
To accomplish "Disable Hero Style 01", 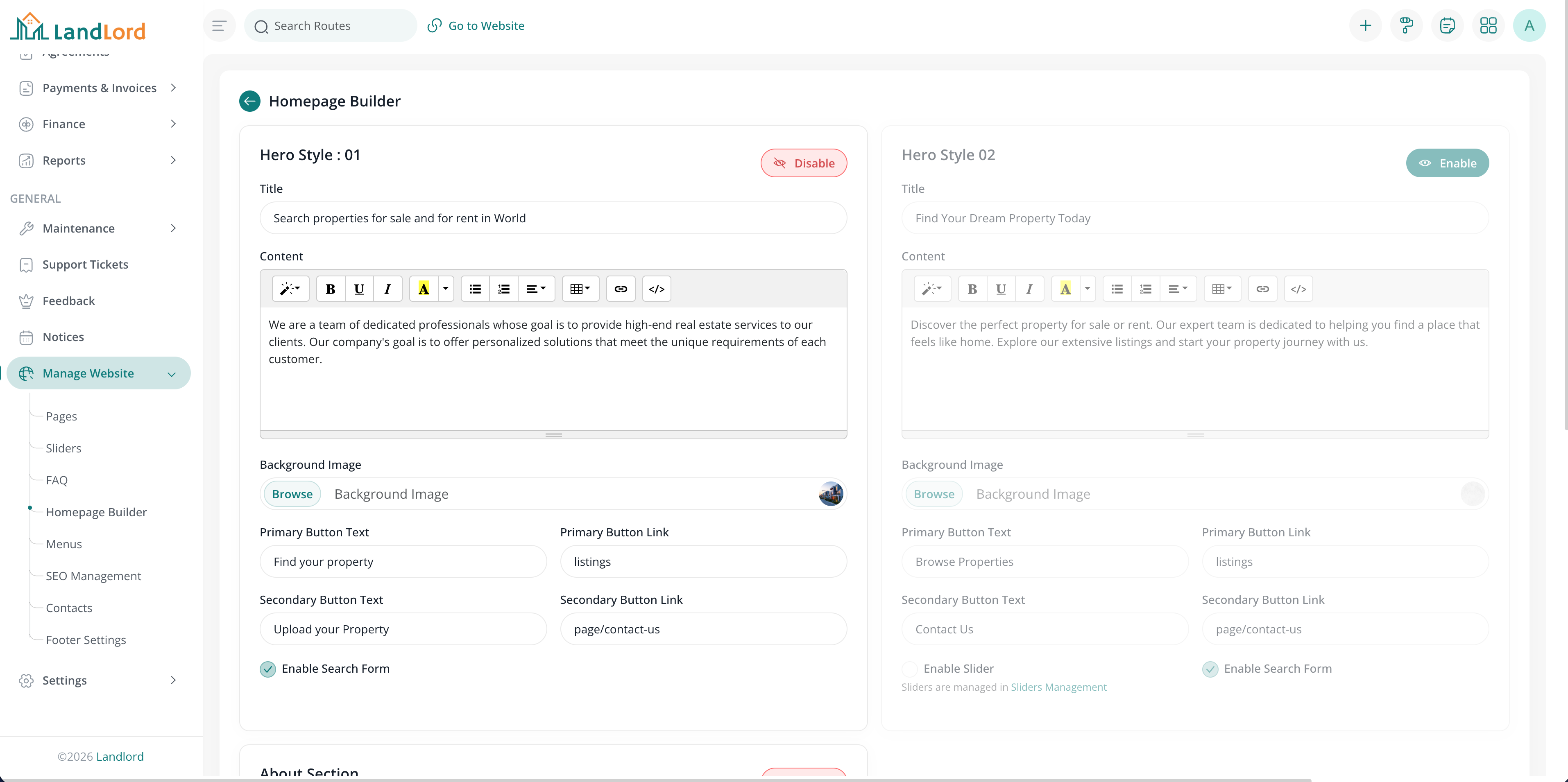I will click(x=804, y=163).
